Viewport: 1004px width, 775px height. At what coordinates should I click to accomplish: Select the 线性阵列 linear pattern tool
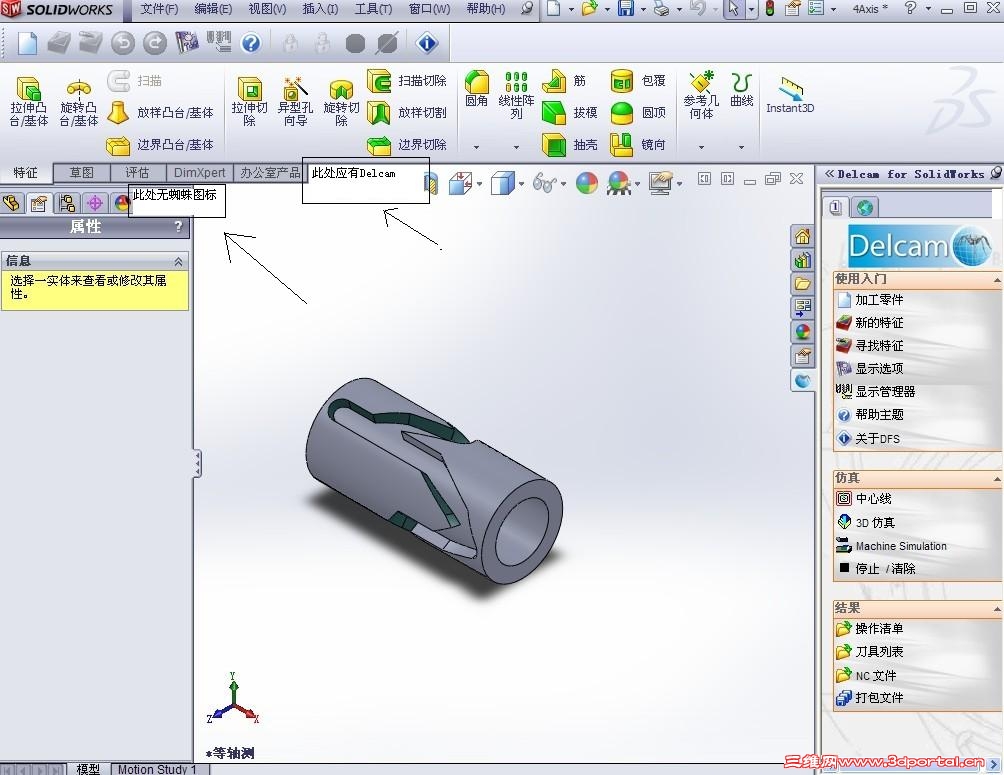[516, 95]
